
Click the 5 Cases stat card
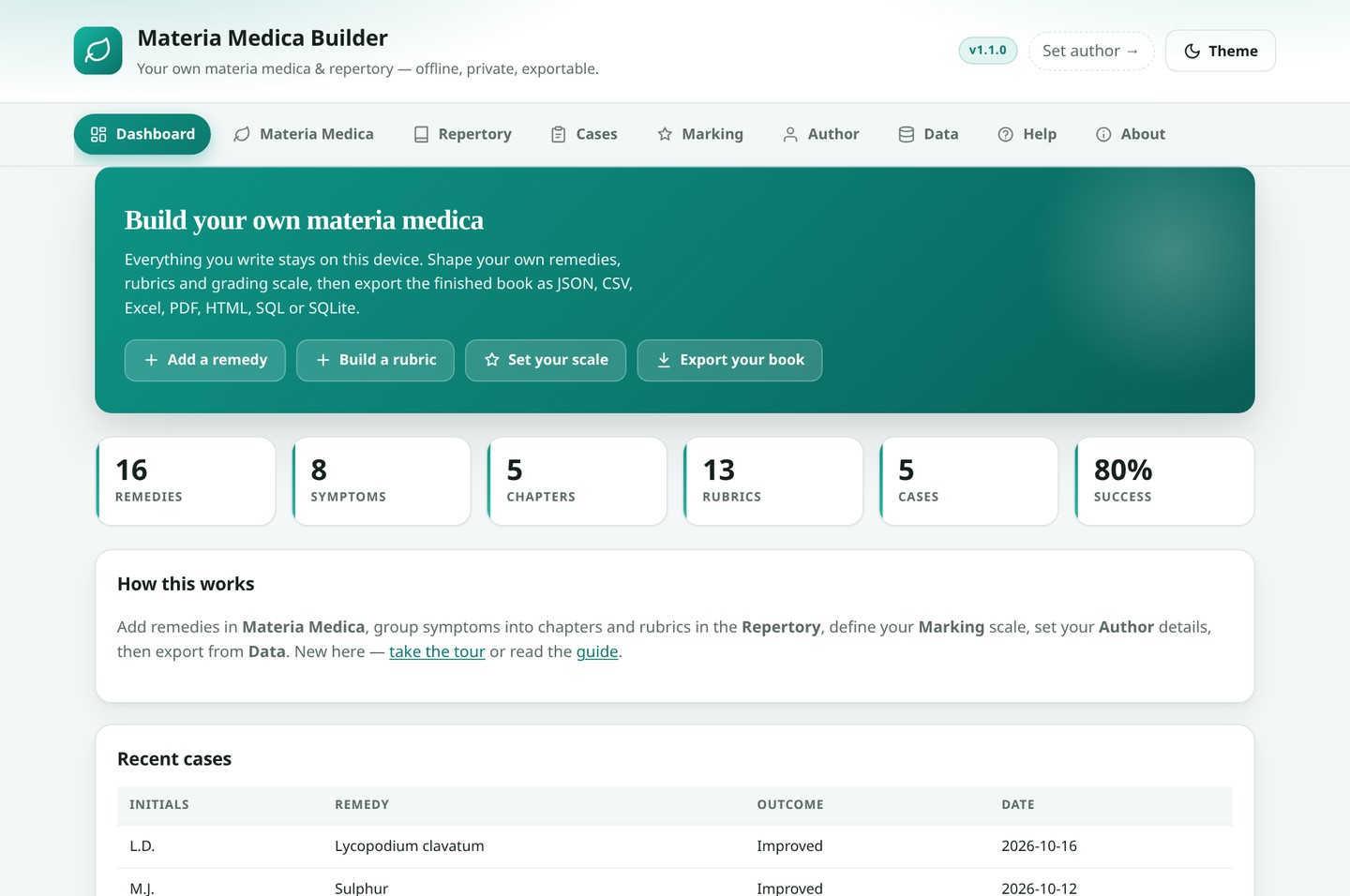tap(968, 482)
